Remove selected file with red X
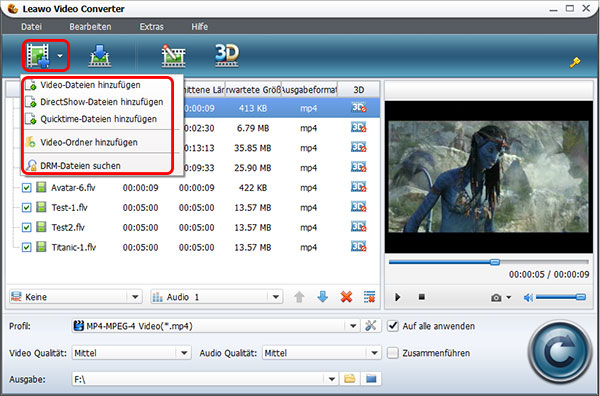Screen dimensions: 600x396 pyautogui.click(x=346, y=297)
